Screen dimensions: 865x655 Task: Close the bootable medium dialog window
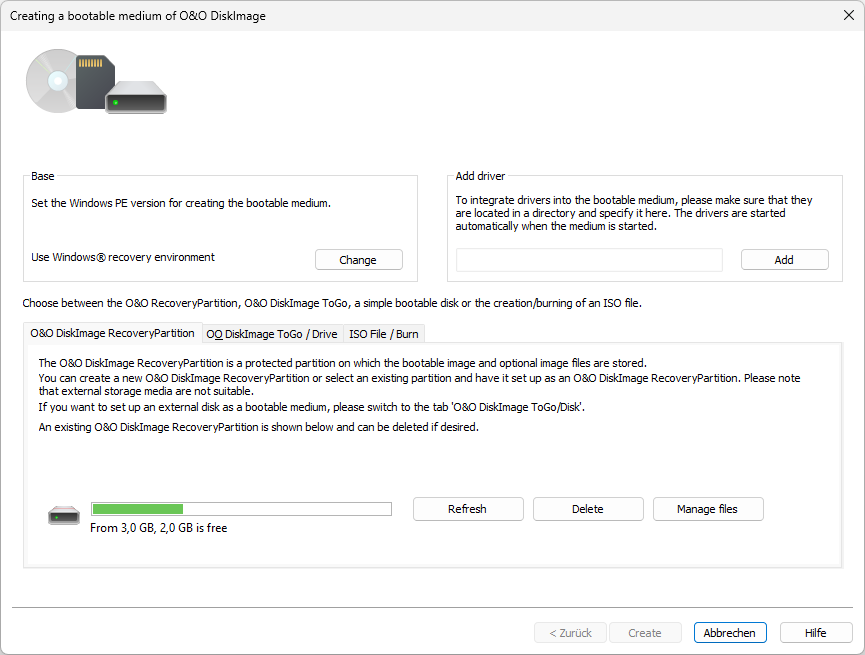(847, 16)
